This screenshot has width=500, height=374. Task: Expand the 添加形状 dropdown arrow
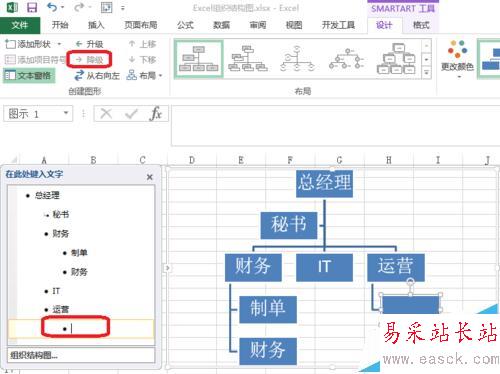click(59, 44)
